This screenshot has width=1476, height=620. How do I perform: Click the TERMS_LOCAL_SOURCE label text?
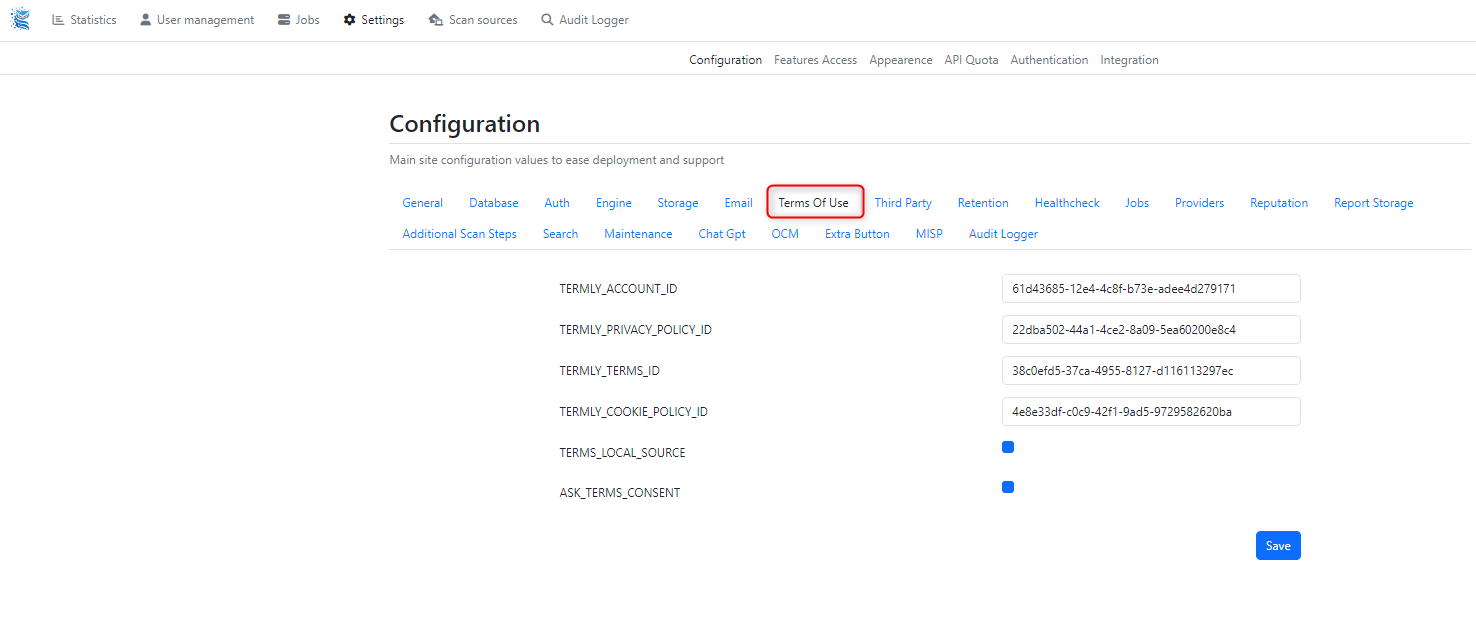pos(622,453)
